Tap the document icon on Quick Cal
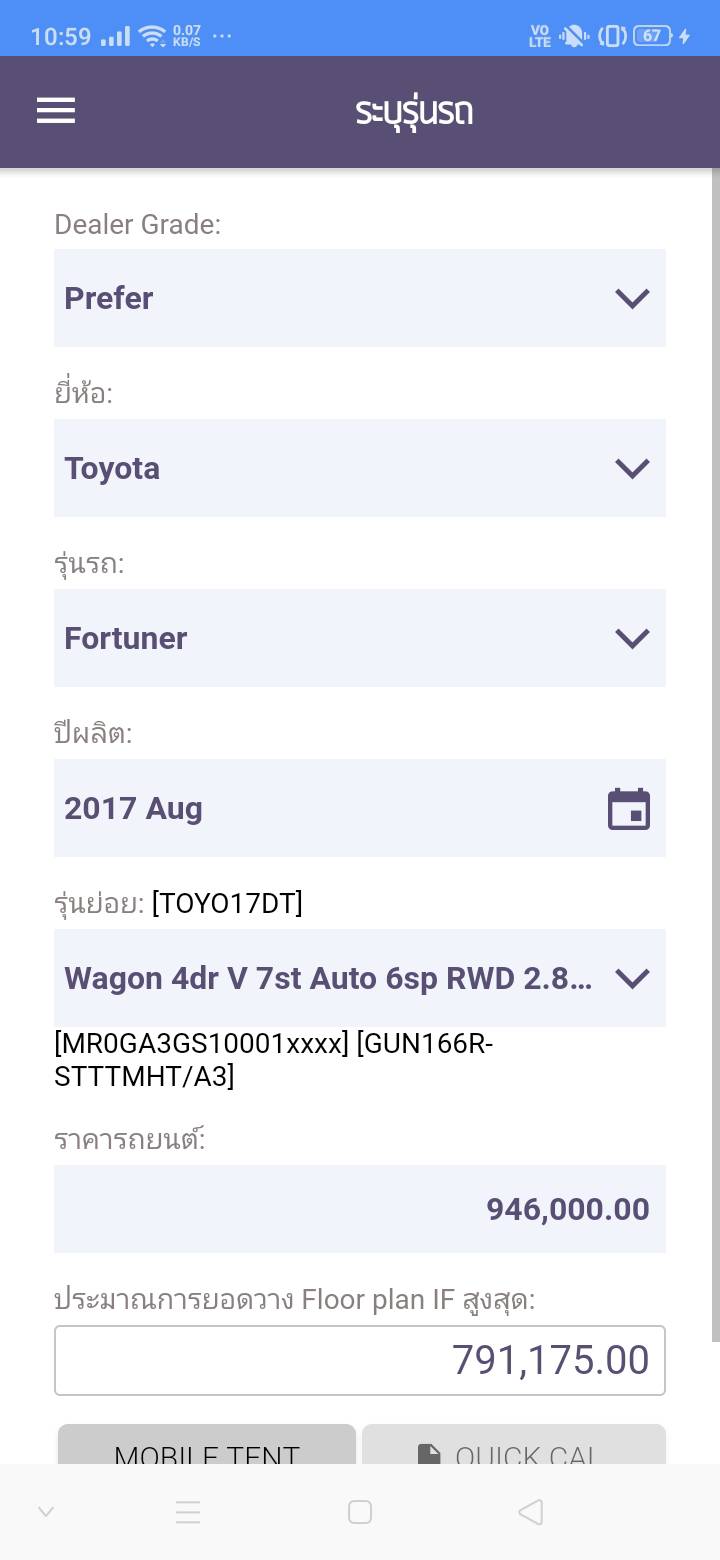 tap(429, 1453)
